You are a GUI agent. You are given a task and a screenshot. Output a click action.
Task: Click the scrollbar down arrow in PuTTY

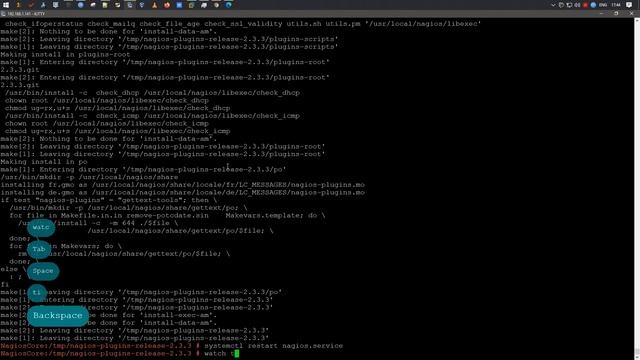coord(637,357)
